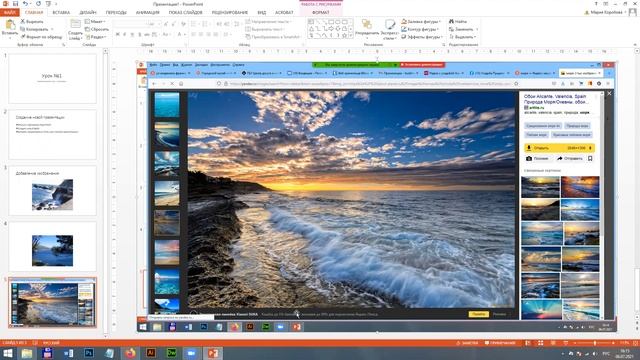This screenshot has height=360, width=640.
Task: Align text to the left
Action: (193, 35)
